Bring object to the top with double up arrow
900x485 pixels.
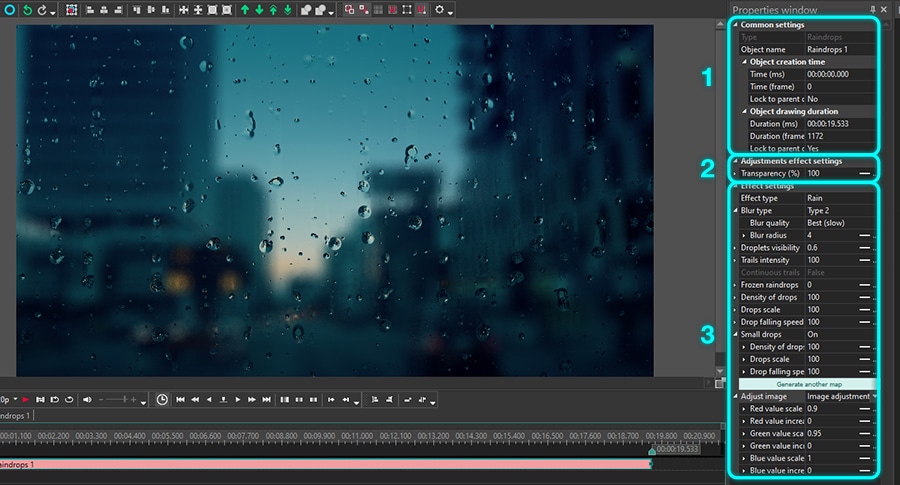click(x=274, y=10)
